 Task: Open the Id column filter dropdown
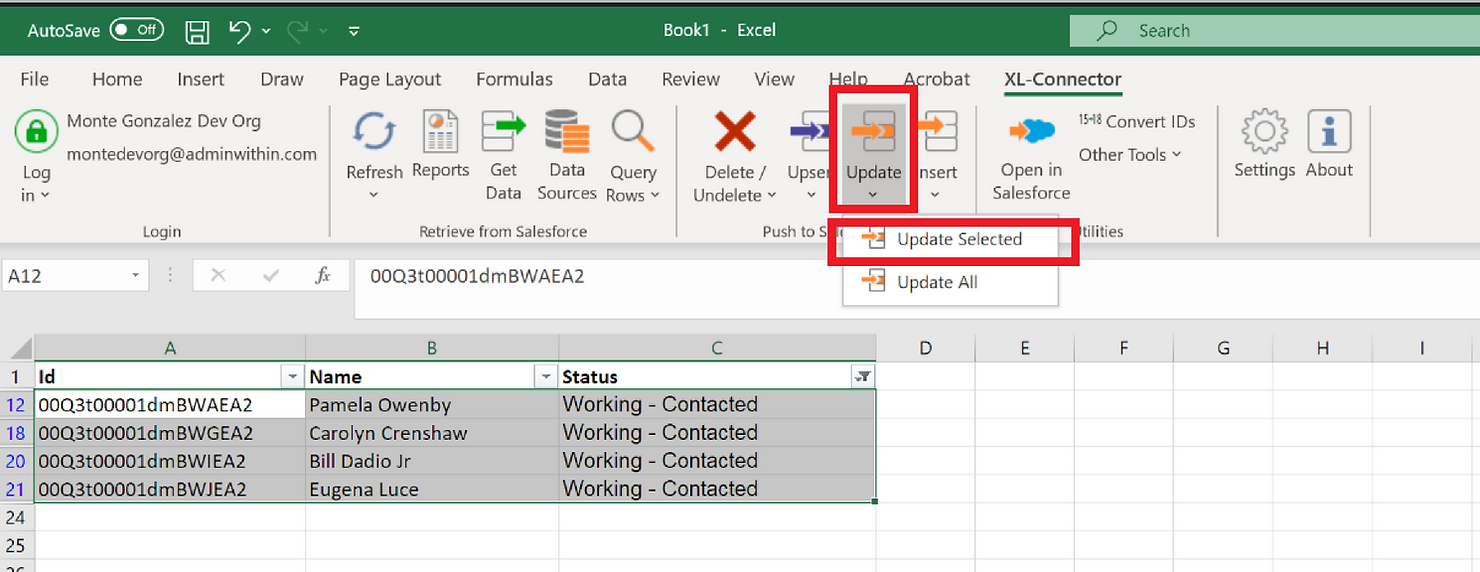[292, 377]
